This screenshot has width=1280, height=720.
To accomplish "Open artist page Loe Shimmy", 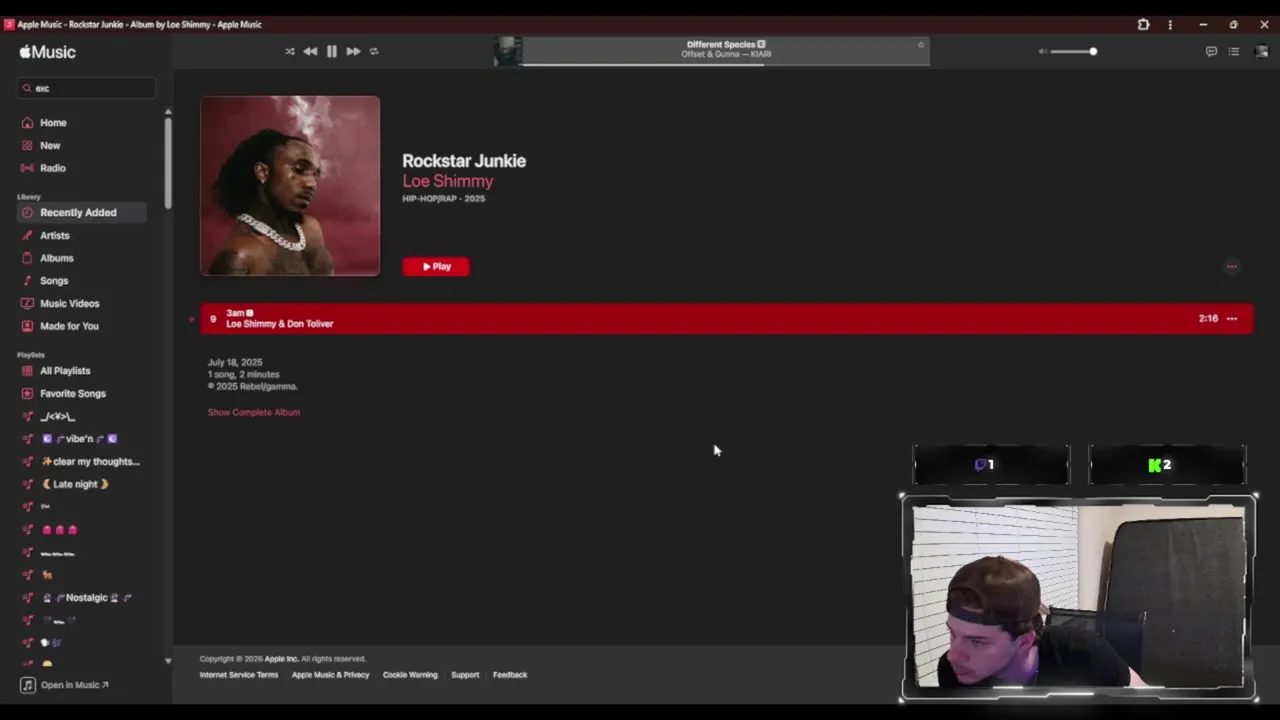I will pos(447,181).
